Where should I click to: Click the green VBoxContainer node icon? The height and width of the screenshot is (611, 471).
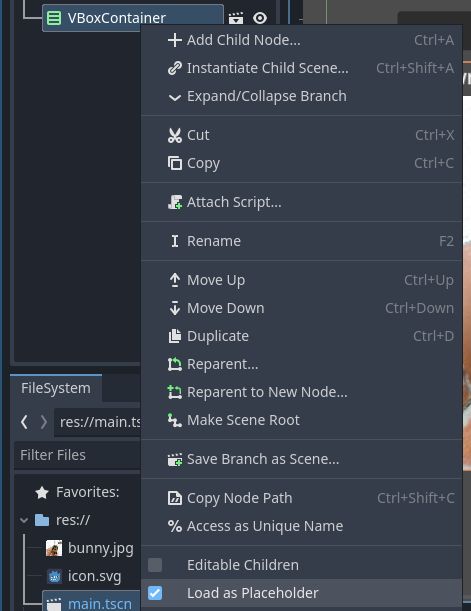coord(54,18)
